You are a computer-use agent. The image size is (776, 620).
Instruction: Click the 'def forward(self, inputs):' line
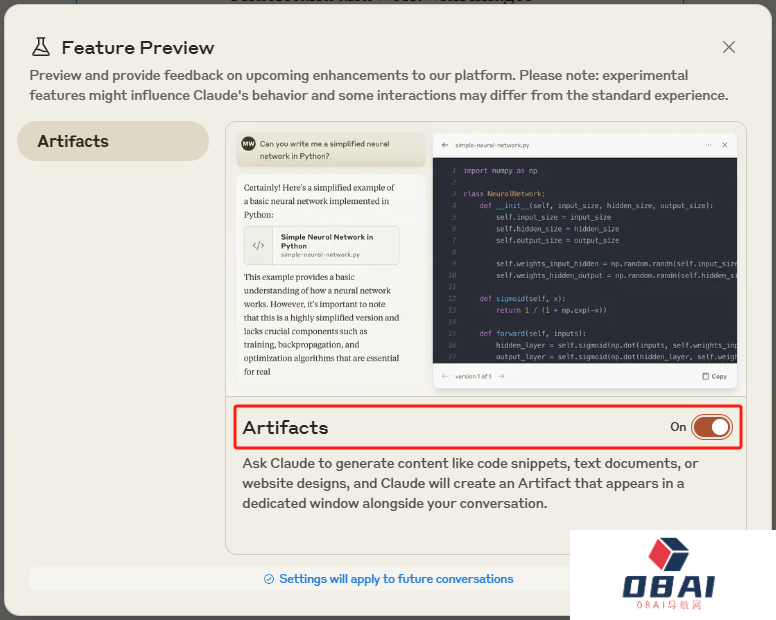point(533,333)
